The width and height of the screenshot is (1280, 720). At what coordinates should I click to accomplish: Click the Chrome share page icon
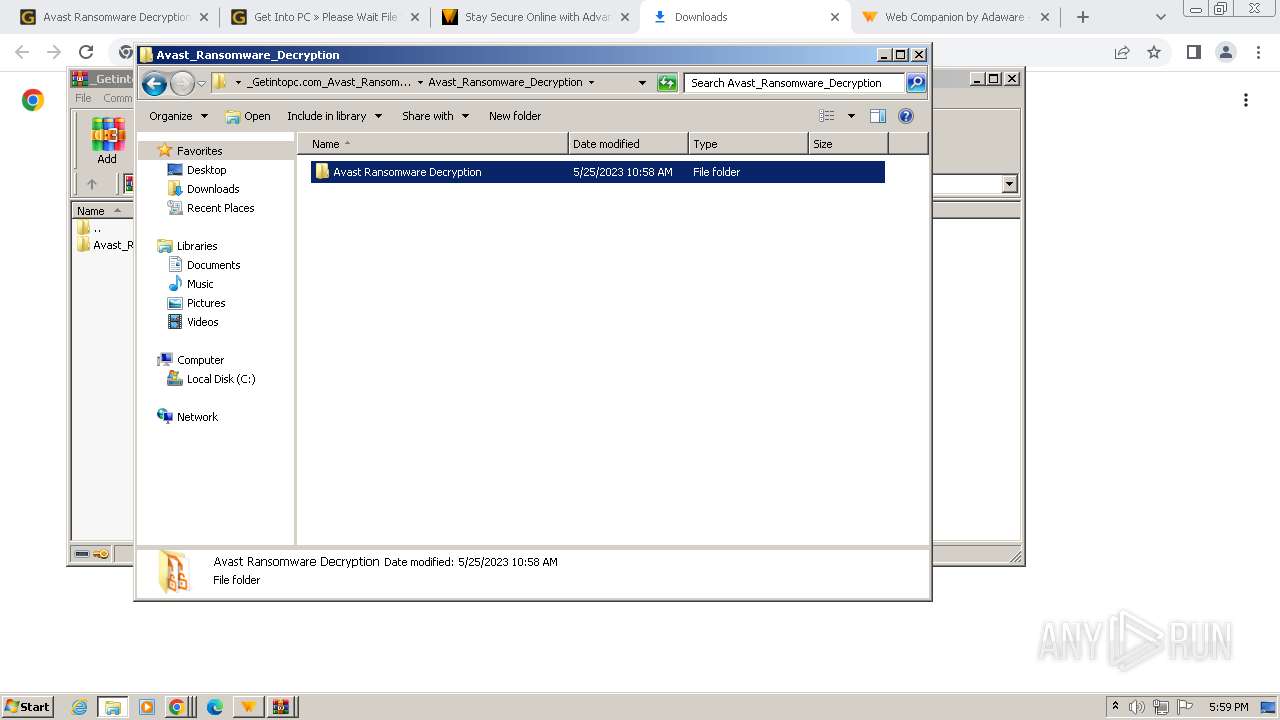(x=1122, y=52)
